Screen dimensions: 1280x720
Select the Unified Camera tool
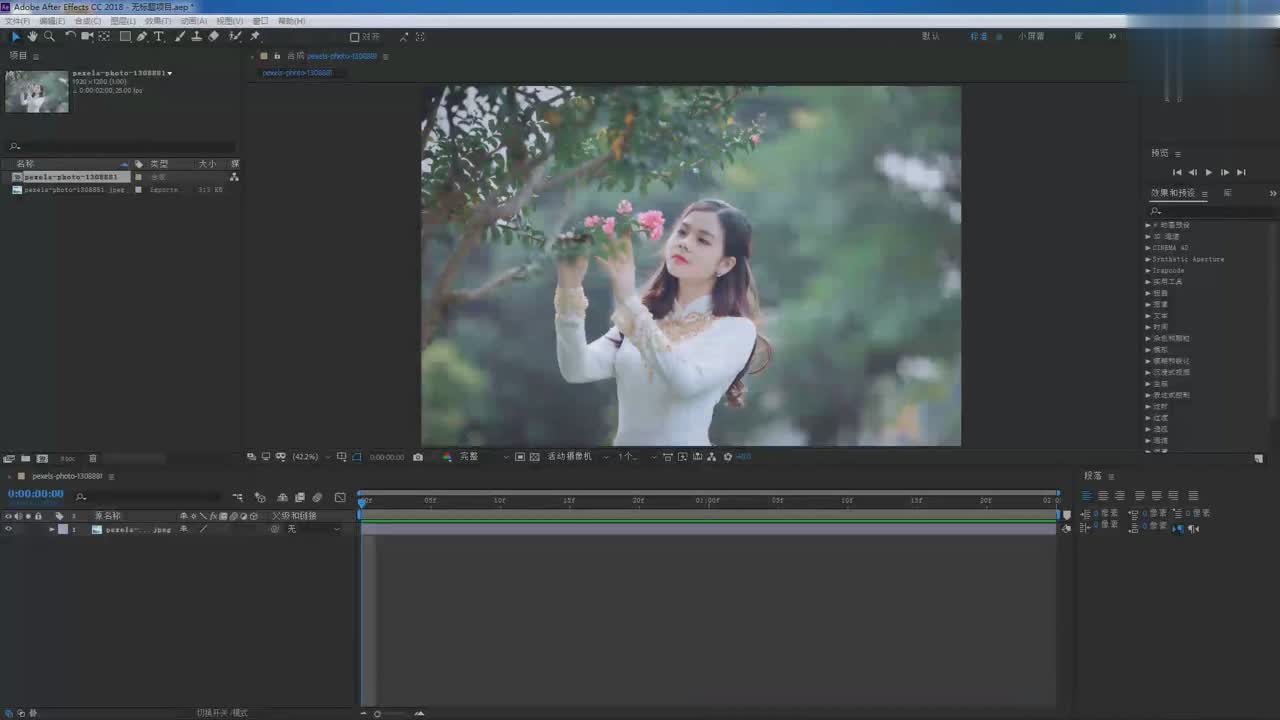click(87, 36)
